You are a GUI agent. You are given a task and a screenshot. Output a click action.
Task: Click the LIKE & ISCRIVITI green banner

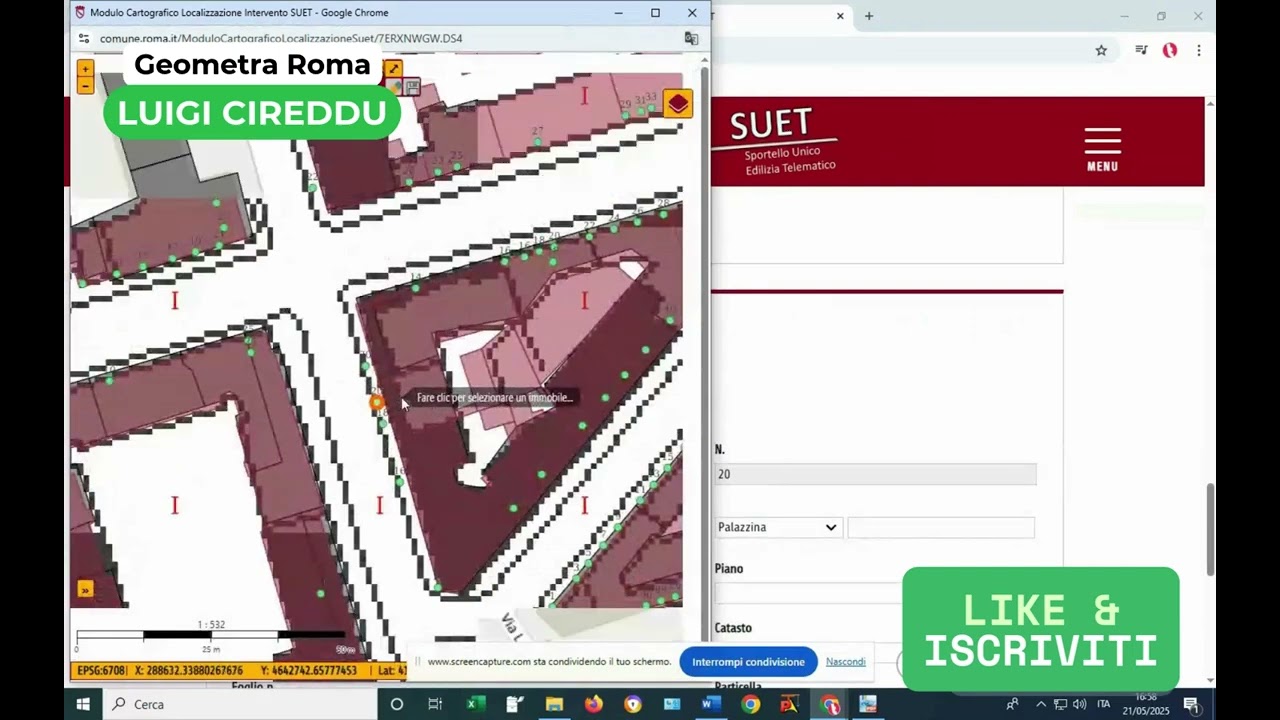coord(1041,629)
